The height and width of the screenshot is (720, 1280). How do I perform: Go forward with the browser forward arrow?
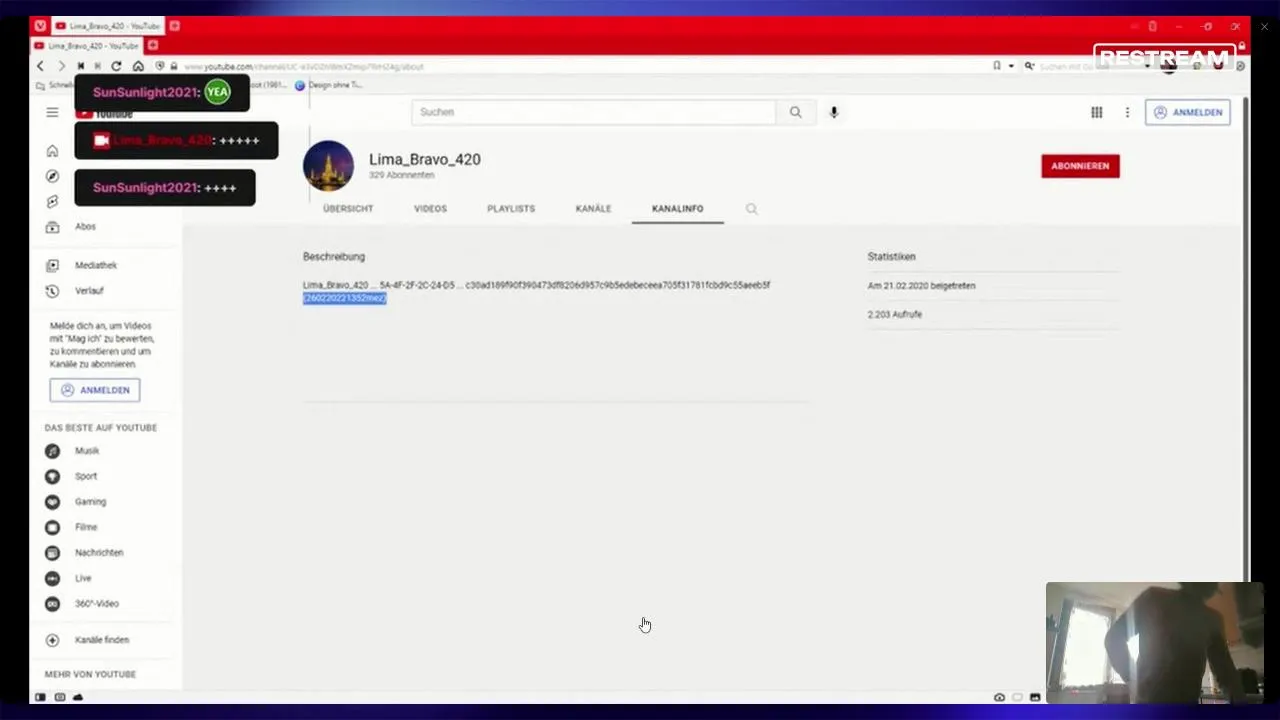pyautogui.click(x=60, y=66)
